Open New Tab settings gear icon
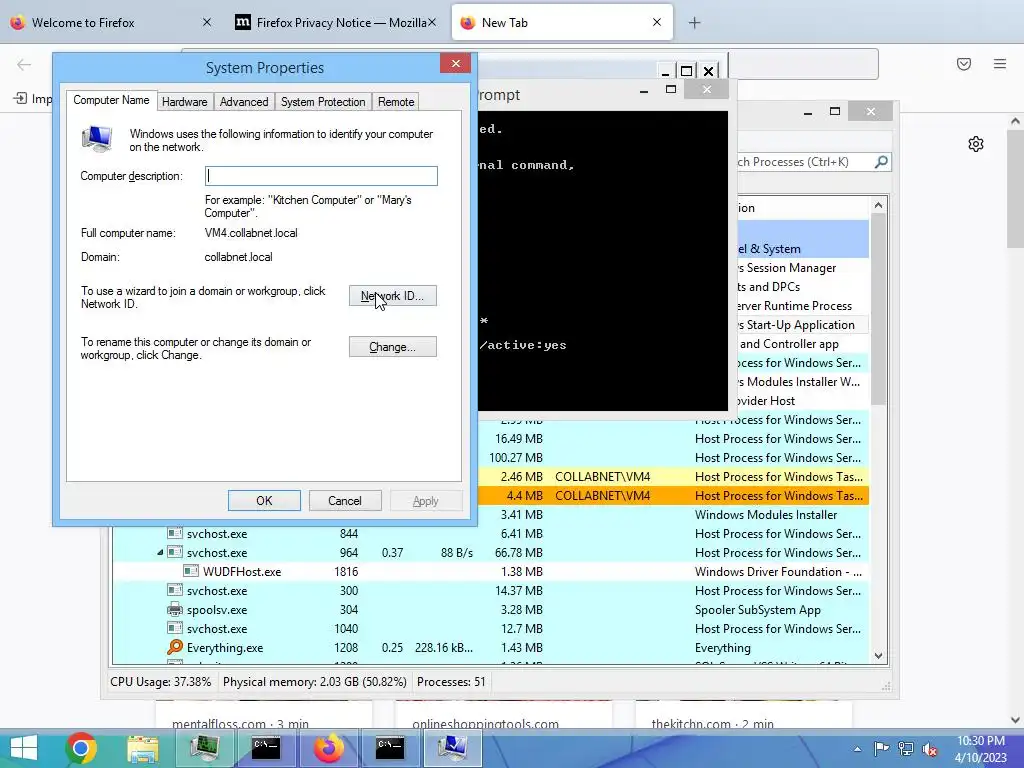The image size is (1024, 768). coord(976,144)
